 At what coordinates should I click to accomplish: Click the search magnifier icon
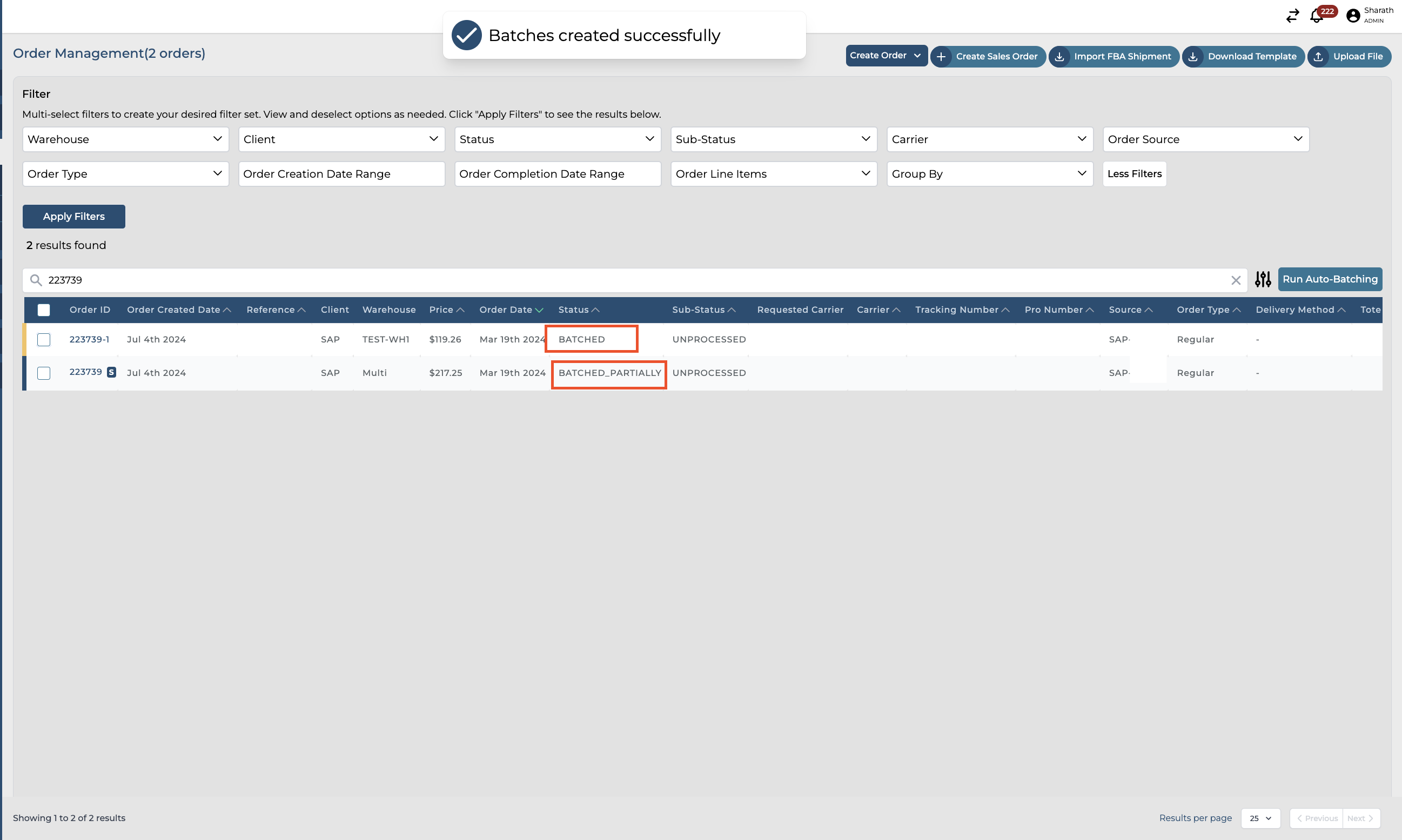[x=36, y=280]
